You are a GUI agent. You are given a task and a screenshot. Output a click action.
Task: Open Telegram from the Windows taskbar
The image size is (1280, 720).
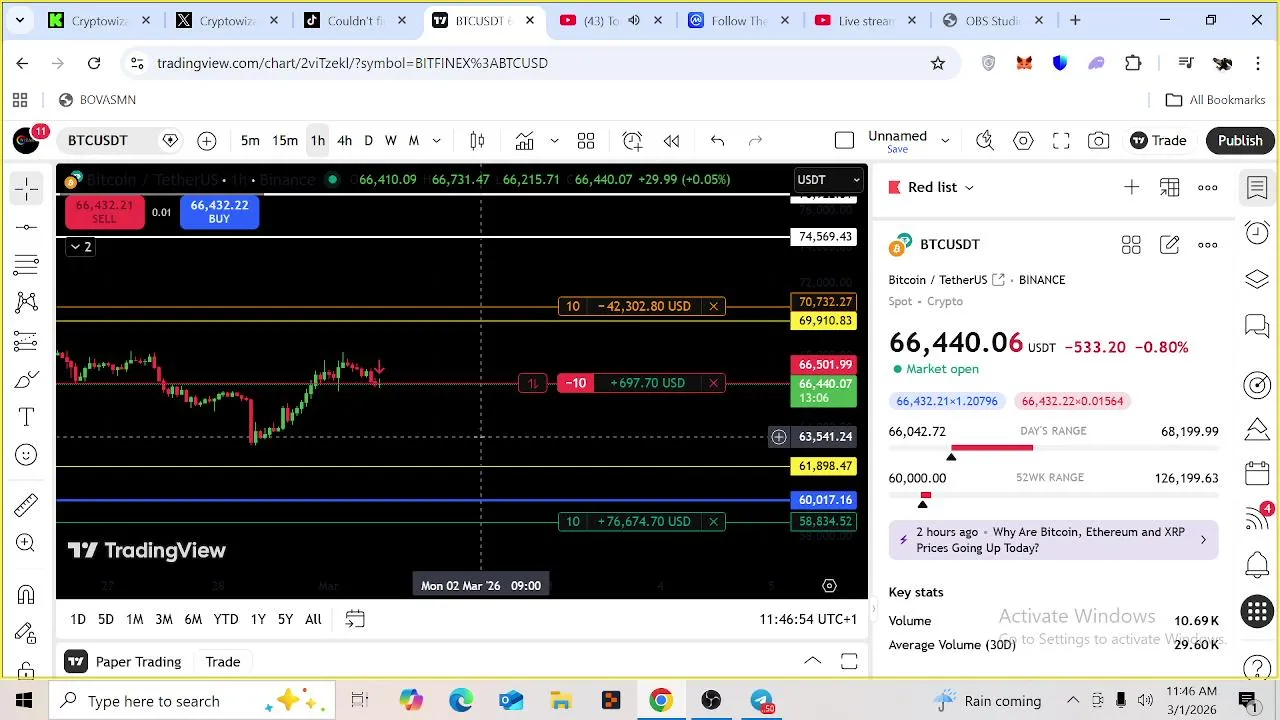[x=761, y=701]
